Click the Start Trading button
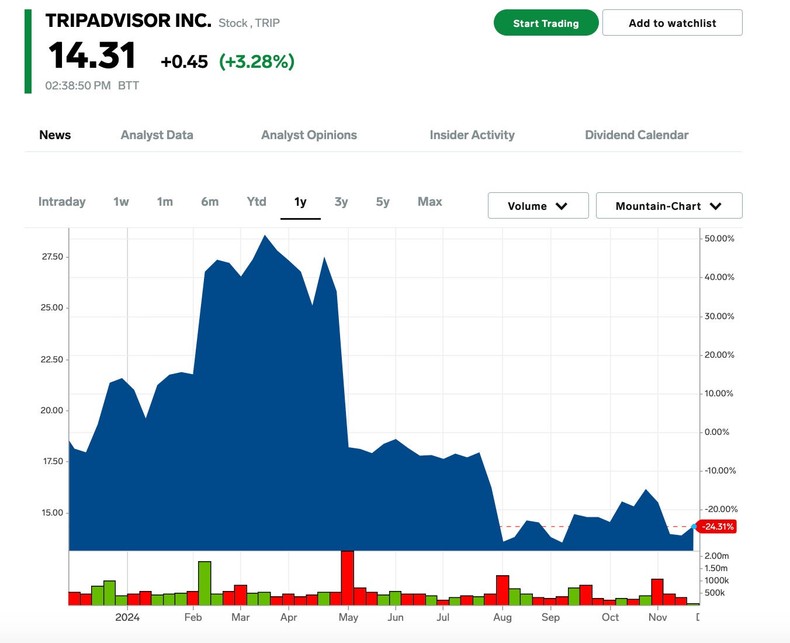This screenshot has height=643, width=790. click(x=545, y=23)
